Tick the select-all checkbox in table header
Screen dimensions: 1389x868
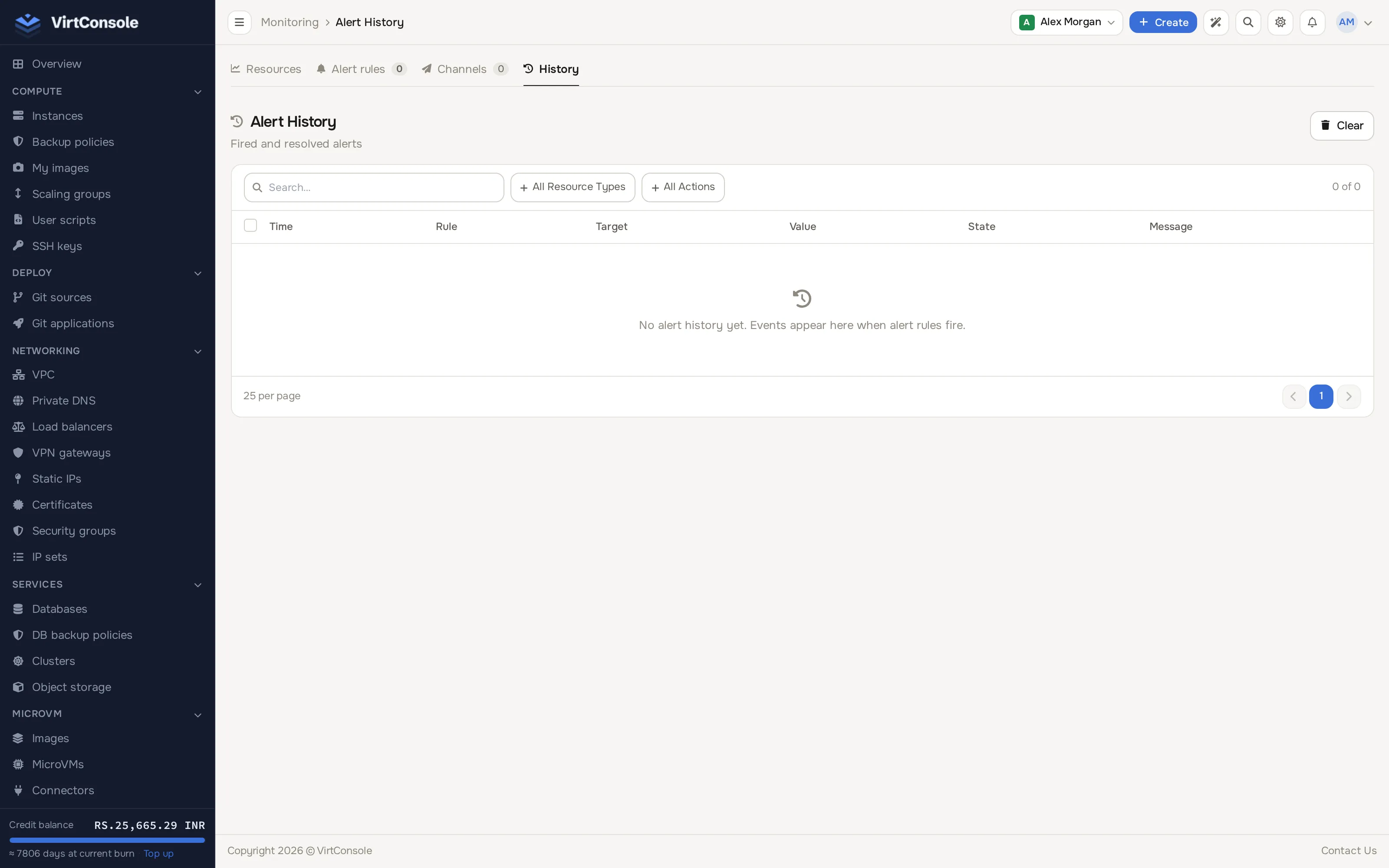tap(250, 226)
